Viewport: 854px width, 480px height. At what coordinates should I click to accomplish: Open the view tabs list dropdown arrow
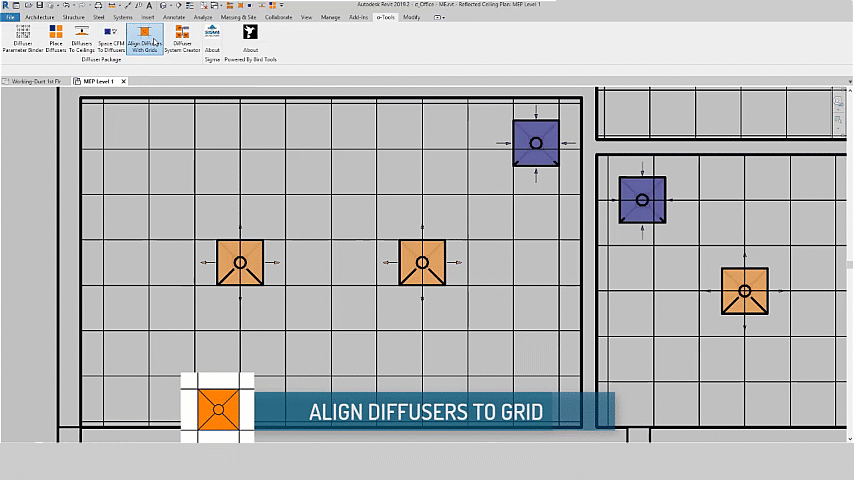point(850,81)
